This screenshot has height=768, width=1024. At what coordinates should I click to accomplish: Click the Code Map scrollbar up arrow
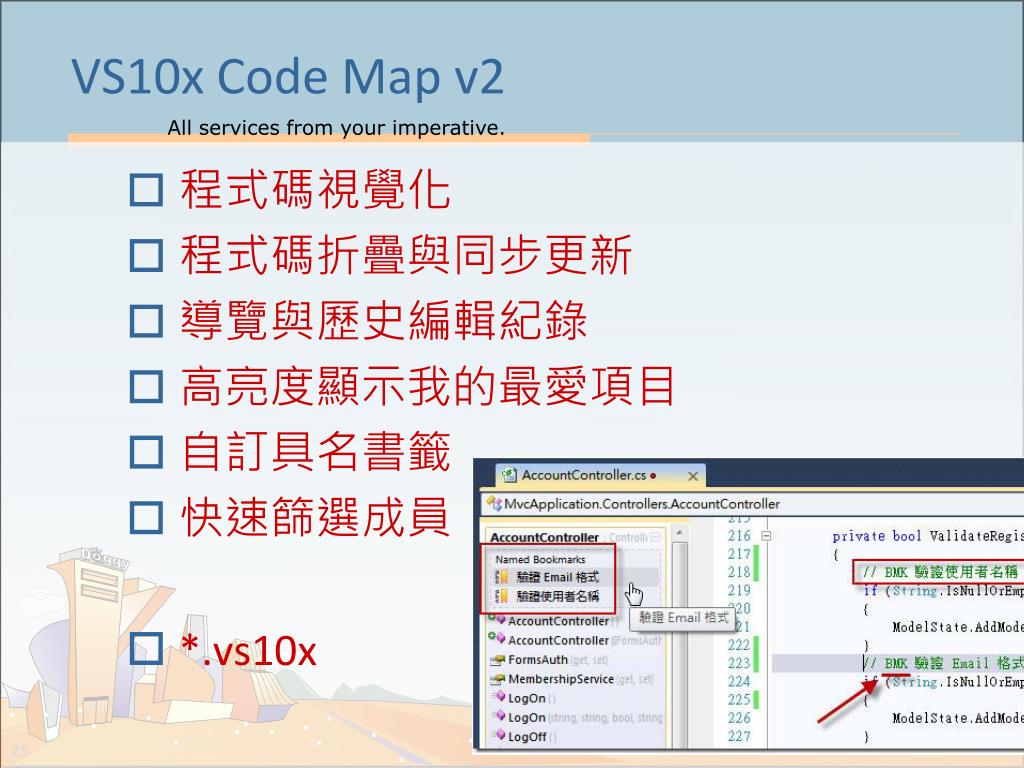click(x=679, y=533)
